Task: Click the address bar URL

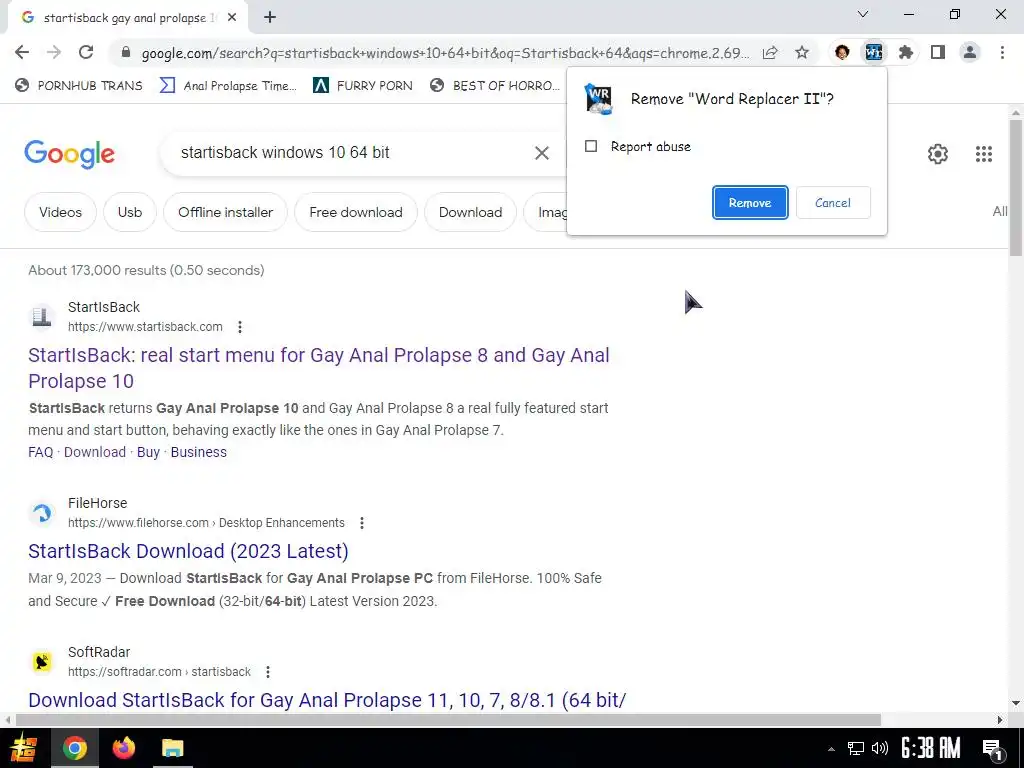Action: click(x=445, y=53)
